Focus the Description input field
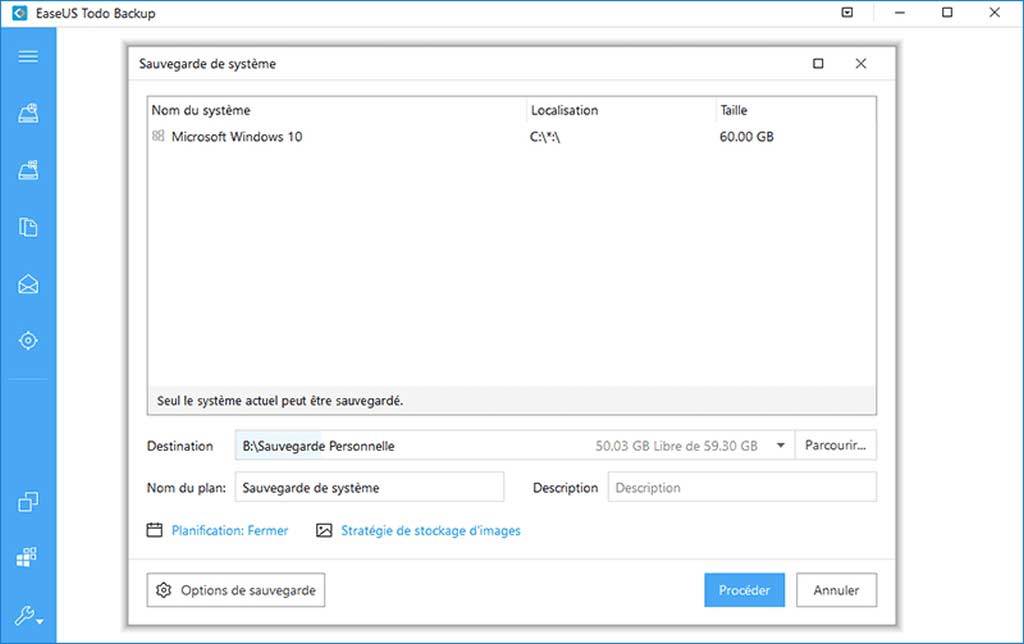Image resolution: width=1024 pixels, height=644 pixels. coord(743,487)
